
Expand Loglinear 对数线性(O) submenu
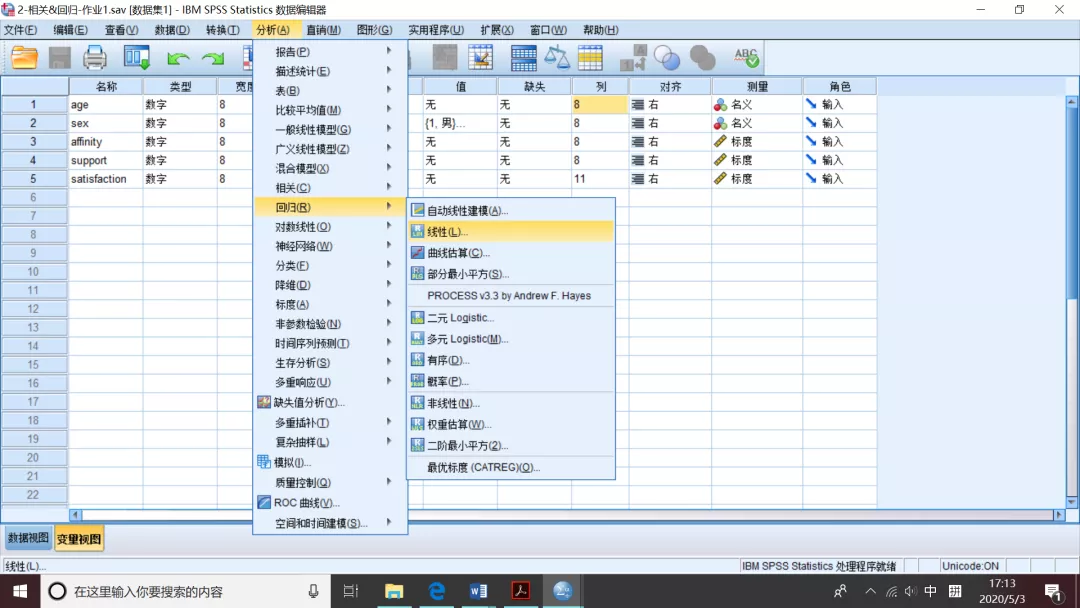click(x=331, y=227)
